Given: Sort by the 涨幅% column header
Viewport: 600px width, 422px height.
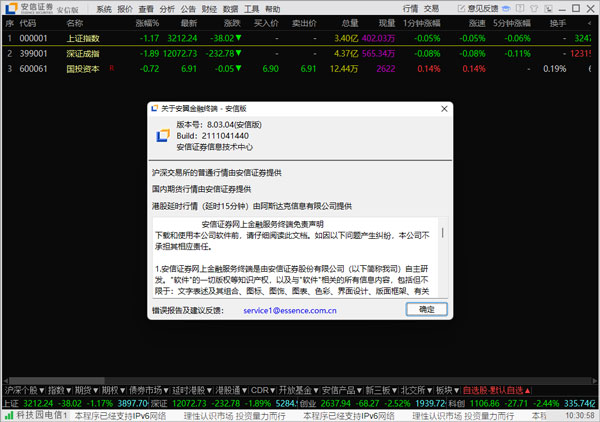Looking at the screenshot, I should (x=147, y=23).
